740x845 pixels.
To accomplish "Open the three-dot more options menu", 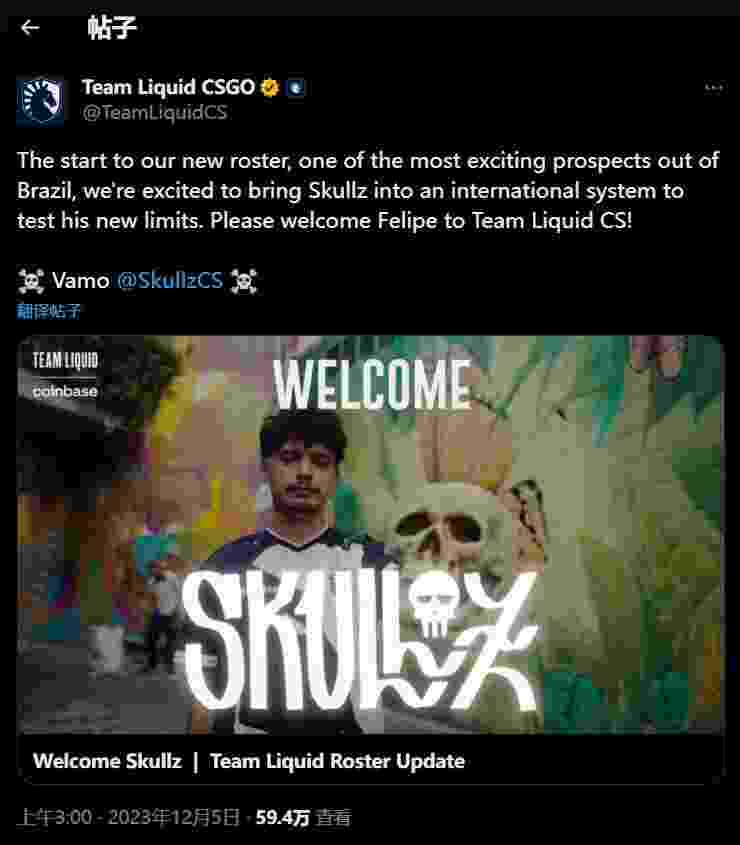I will 714,87.
